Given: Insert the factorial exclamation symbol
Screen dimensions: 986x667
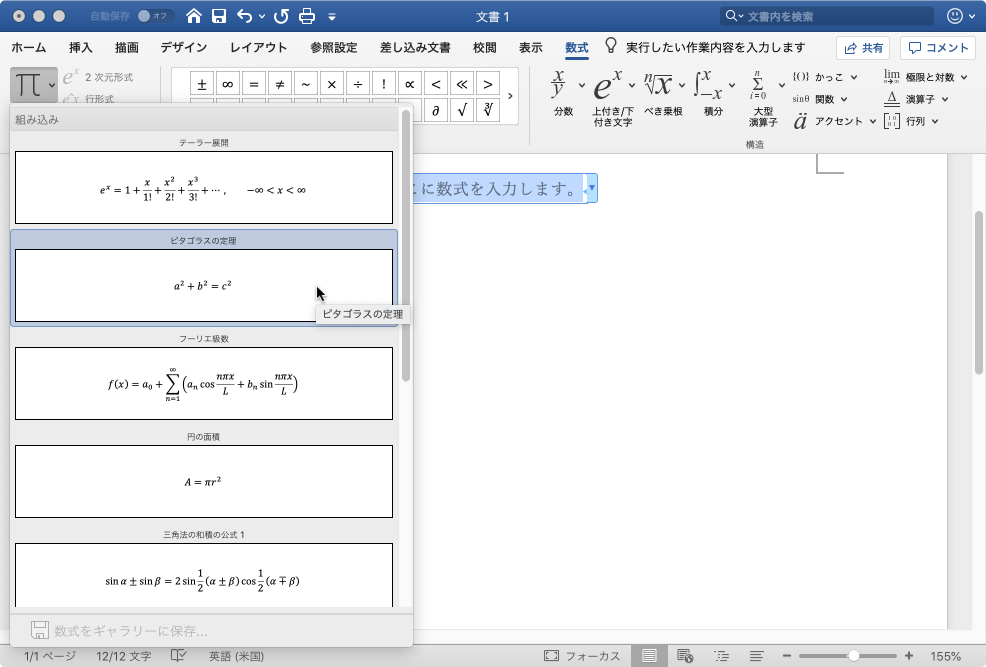Looking at the screenshot, I should click(x=384, y=84).
